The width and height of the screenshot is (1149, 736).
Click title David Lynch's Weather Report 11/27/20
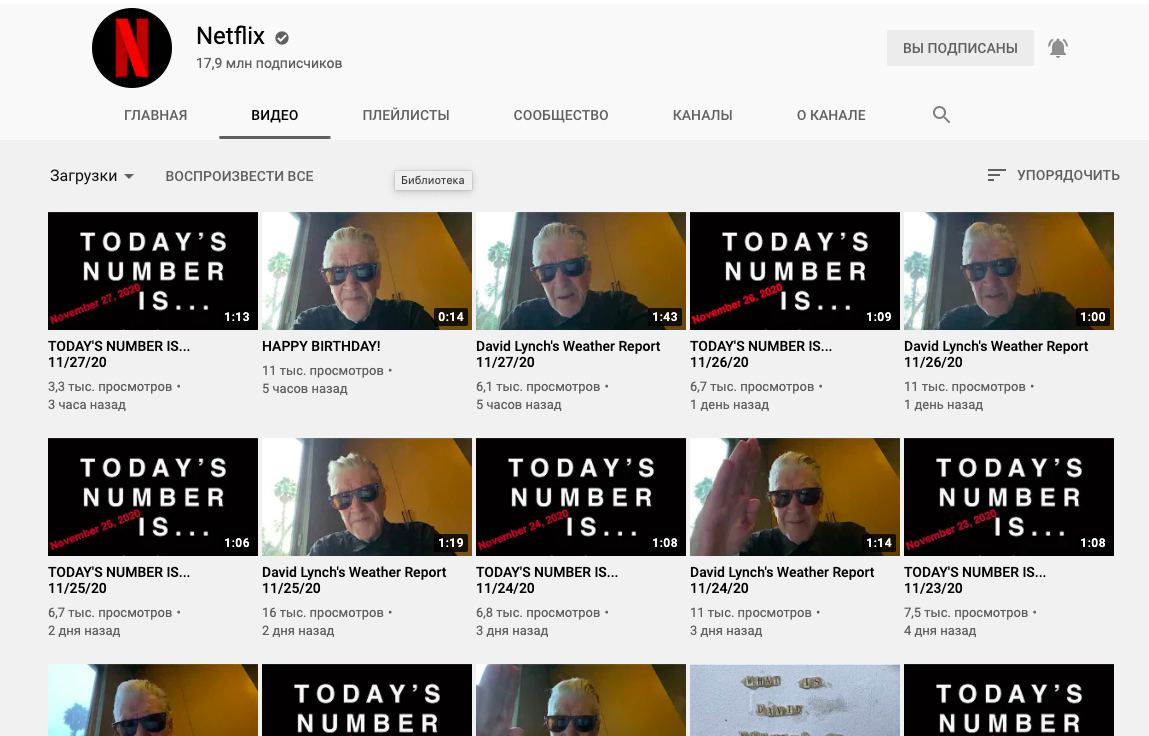point(568,354)
